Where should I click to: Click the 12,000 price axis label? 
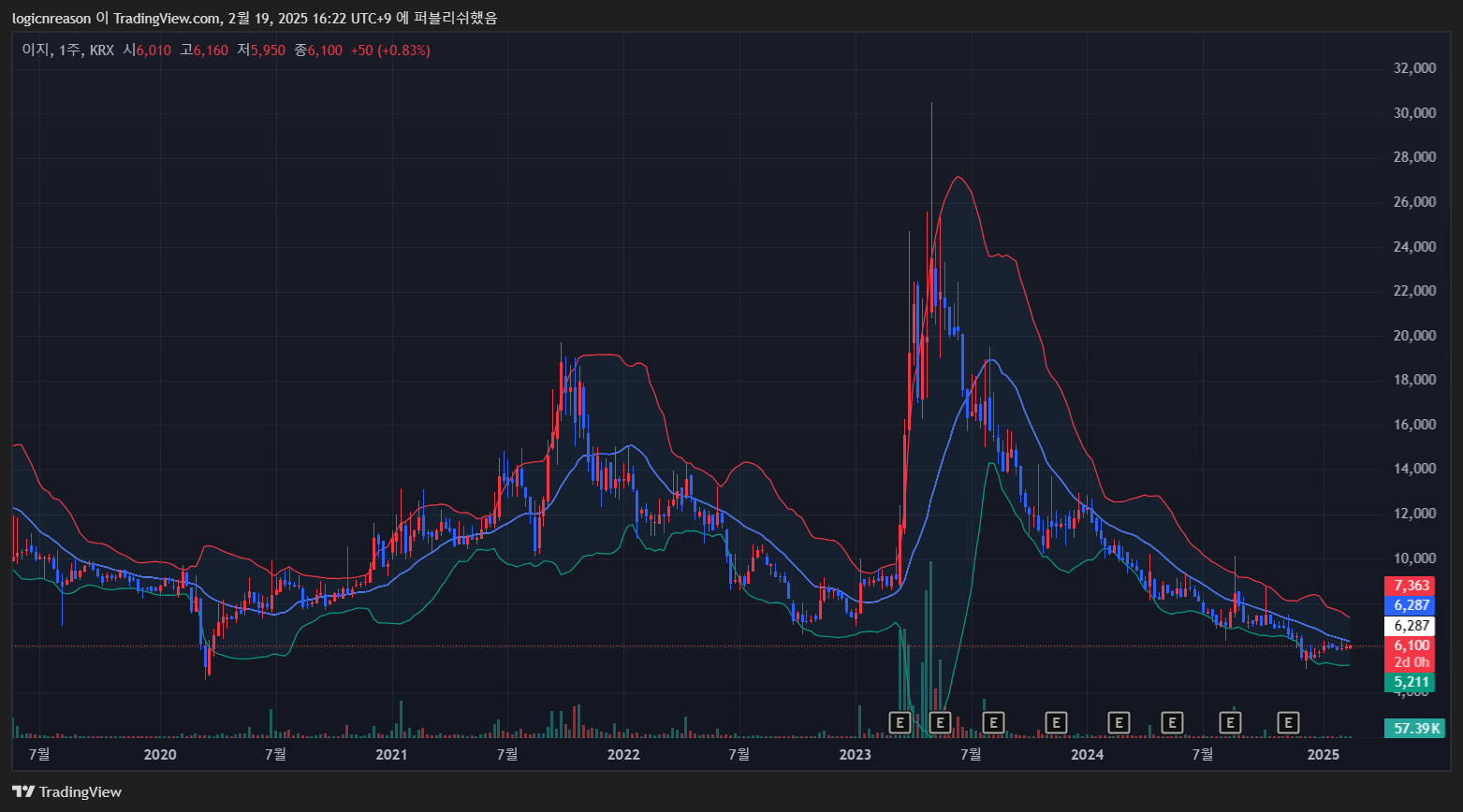[1414, 514]
